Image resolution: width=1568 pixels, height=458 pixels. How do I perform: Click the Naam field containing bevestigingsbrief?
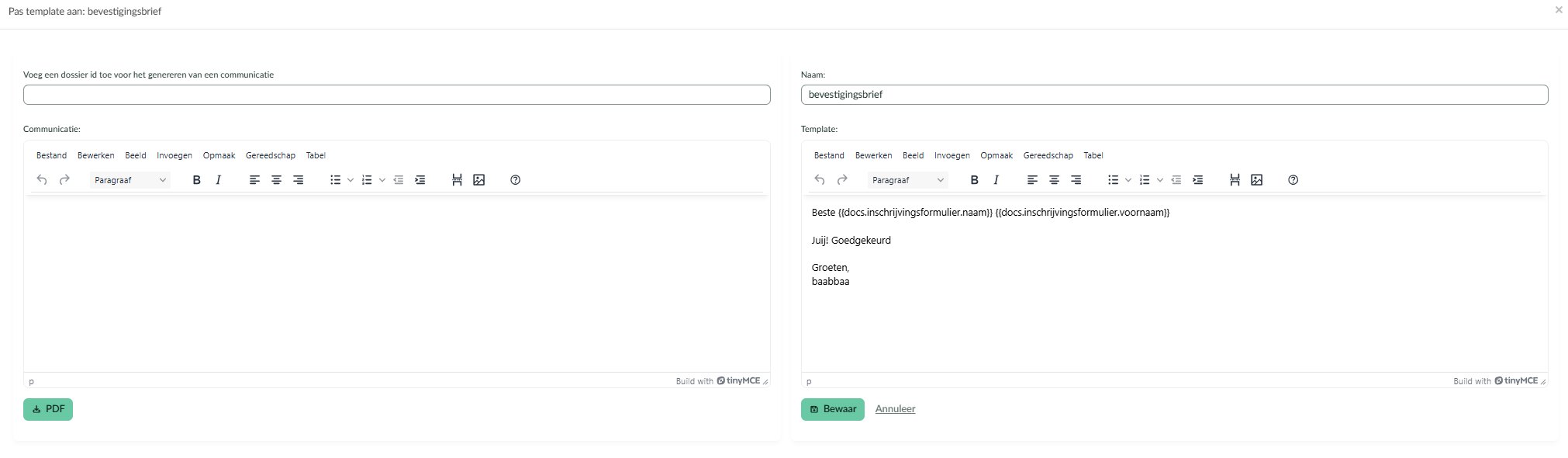pos(1174,95)
